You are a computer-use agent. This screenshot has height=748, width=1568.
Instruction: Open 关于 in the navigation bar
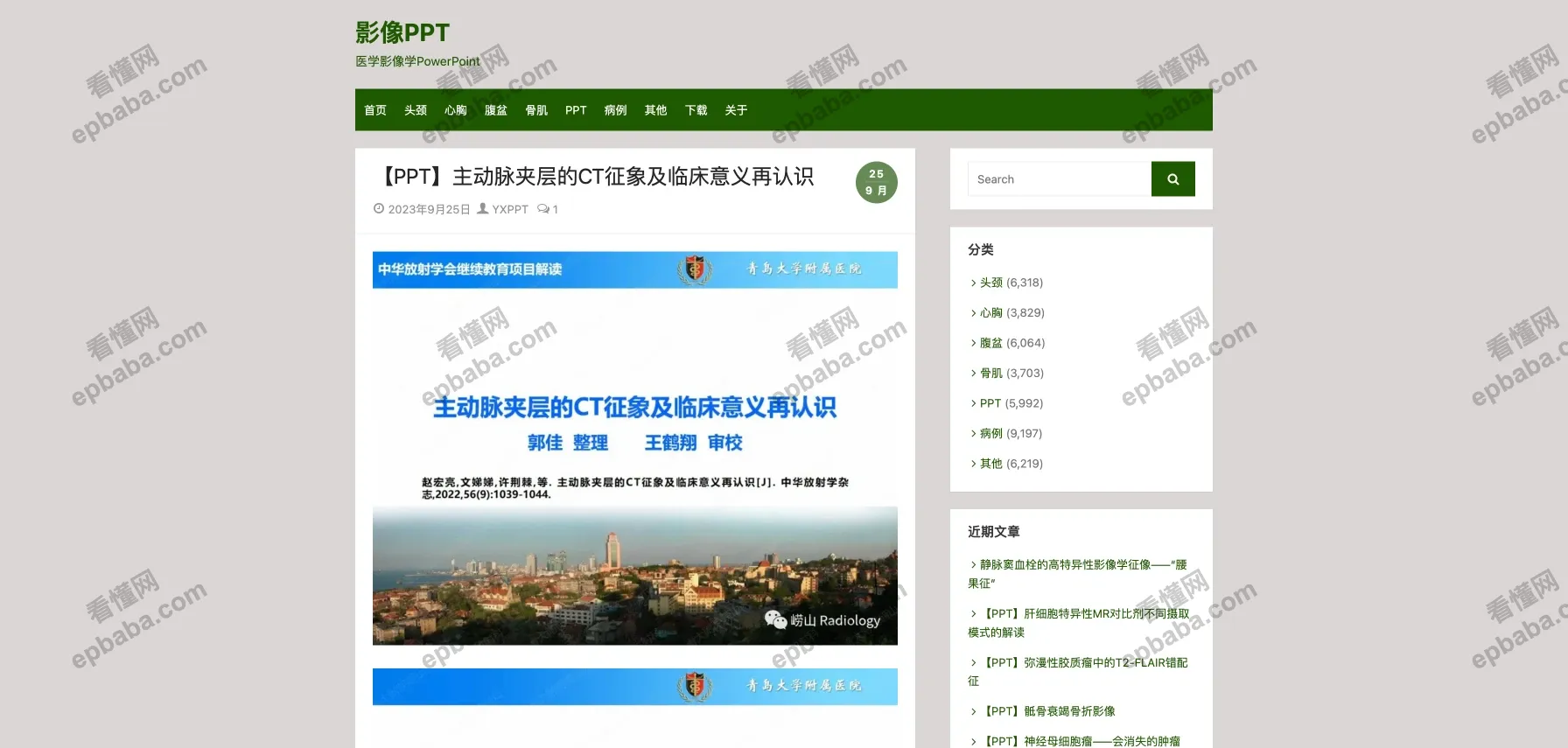pyautogui.click(x=737, y=110)
